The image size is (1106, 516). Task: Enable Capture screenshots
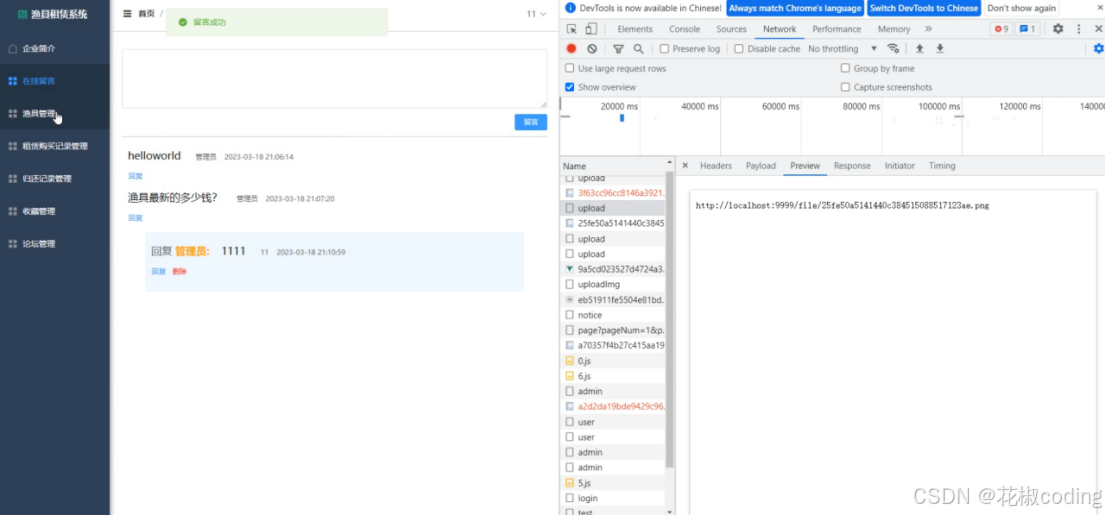click(x=845, y=87)
